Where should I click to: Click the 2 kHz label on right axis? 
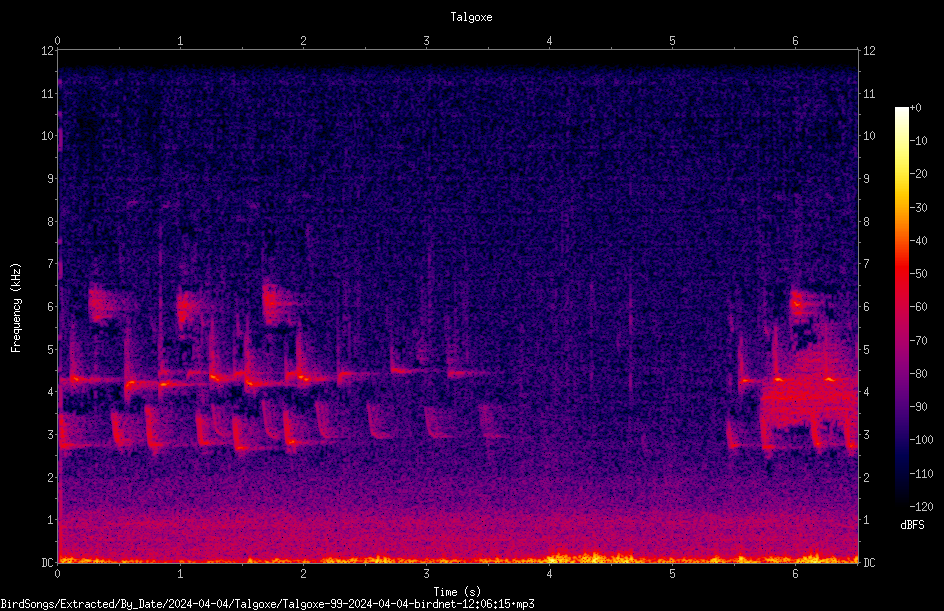[x=866, y=477]
